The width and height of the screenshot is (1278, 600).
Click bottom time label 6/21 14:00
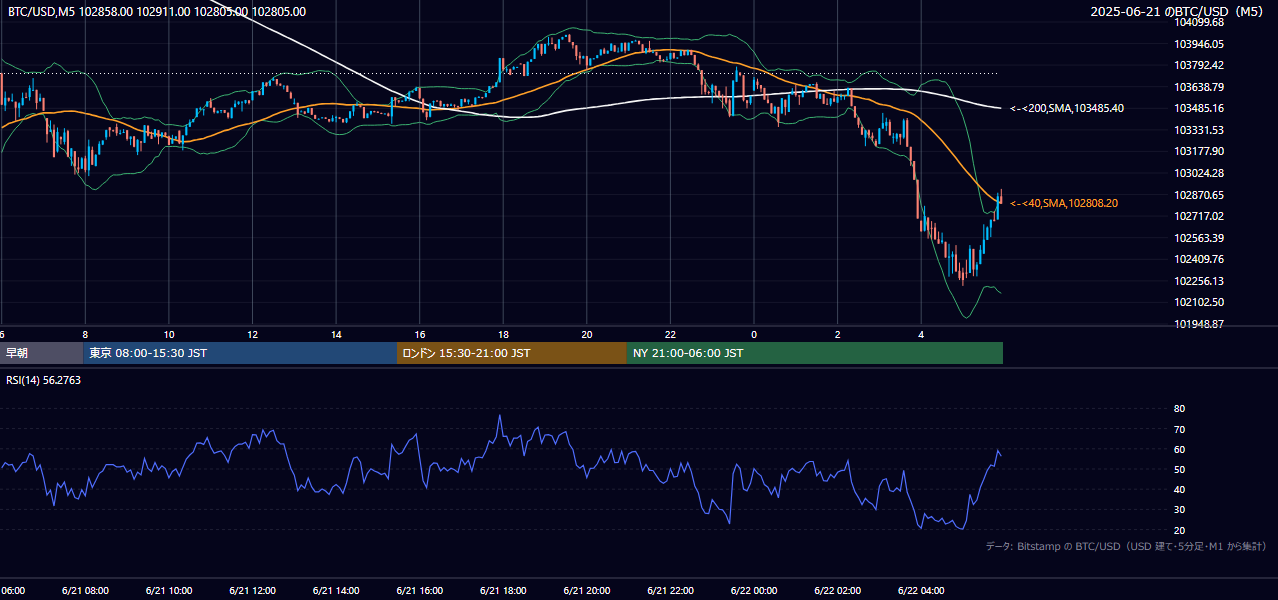pyautogui.click(x=336, y=590)
